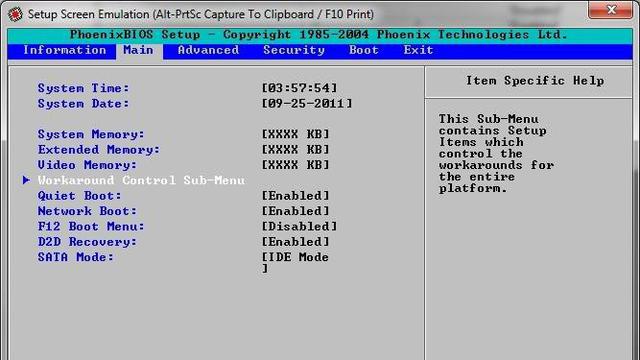Toggle F12 Boot Menu Disabled value
The width and height of the screenshot is (640, 360).
click(x=300, y=227)
